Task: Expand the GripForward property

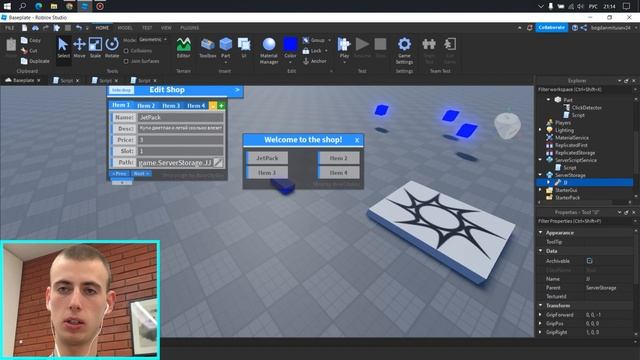Action: click(x=540, y=314)
